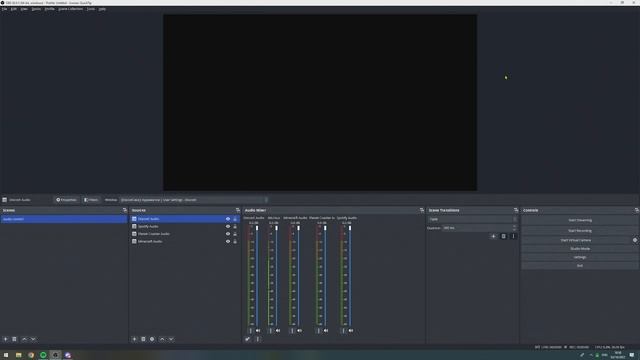Remove selected source with trash icon
Viewport: 640px width, 360px height.
pyautogui.click(x=143, y=339)
